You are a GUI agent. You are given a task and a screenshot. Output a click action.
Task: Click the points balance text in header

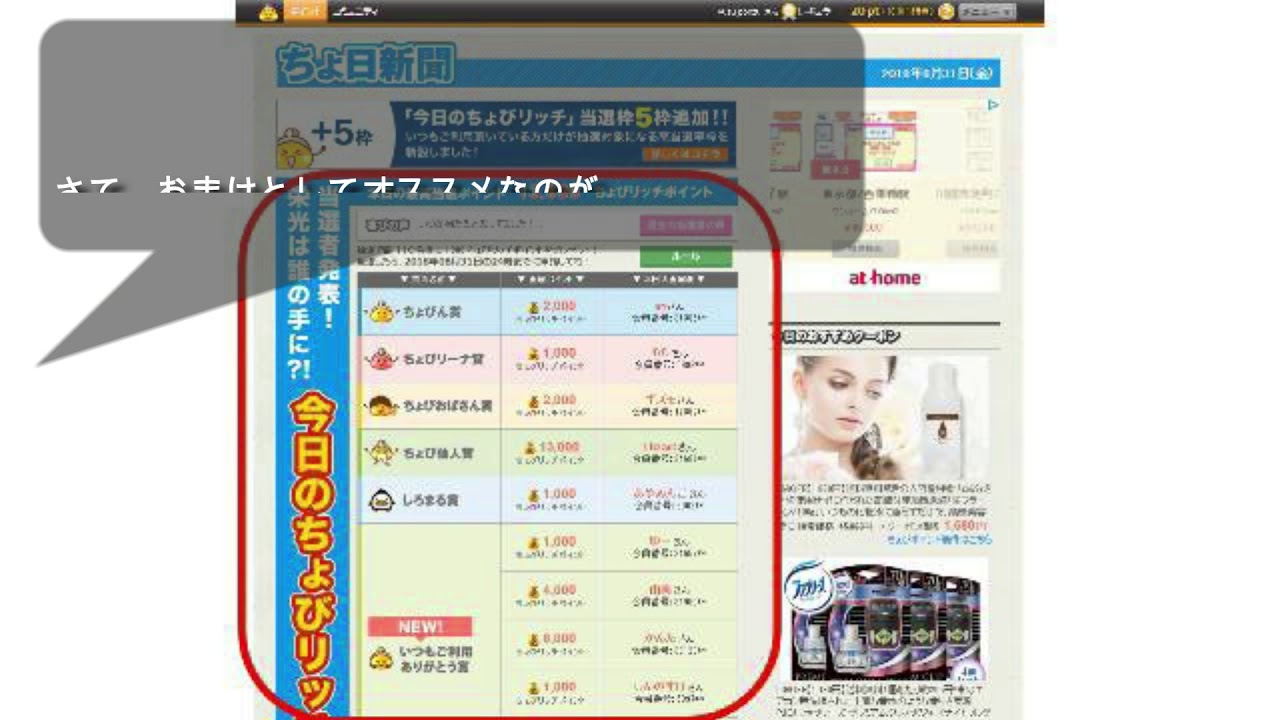tap(892, 12)
